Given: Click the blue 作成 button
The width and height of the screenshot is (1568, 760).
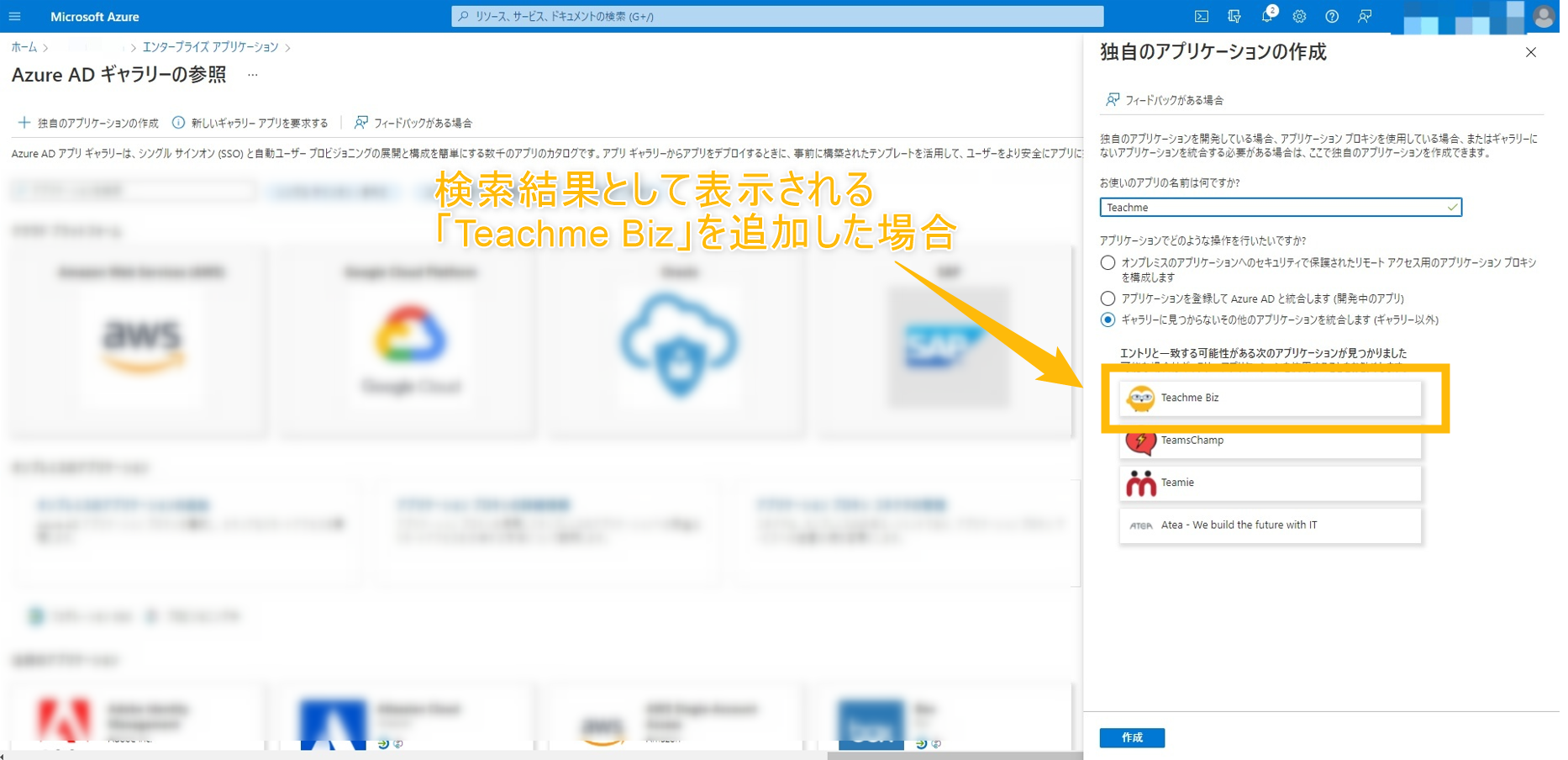Looking at the screenshot, I should pos(1131,737).
